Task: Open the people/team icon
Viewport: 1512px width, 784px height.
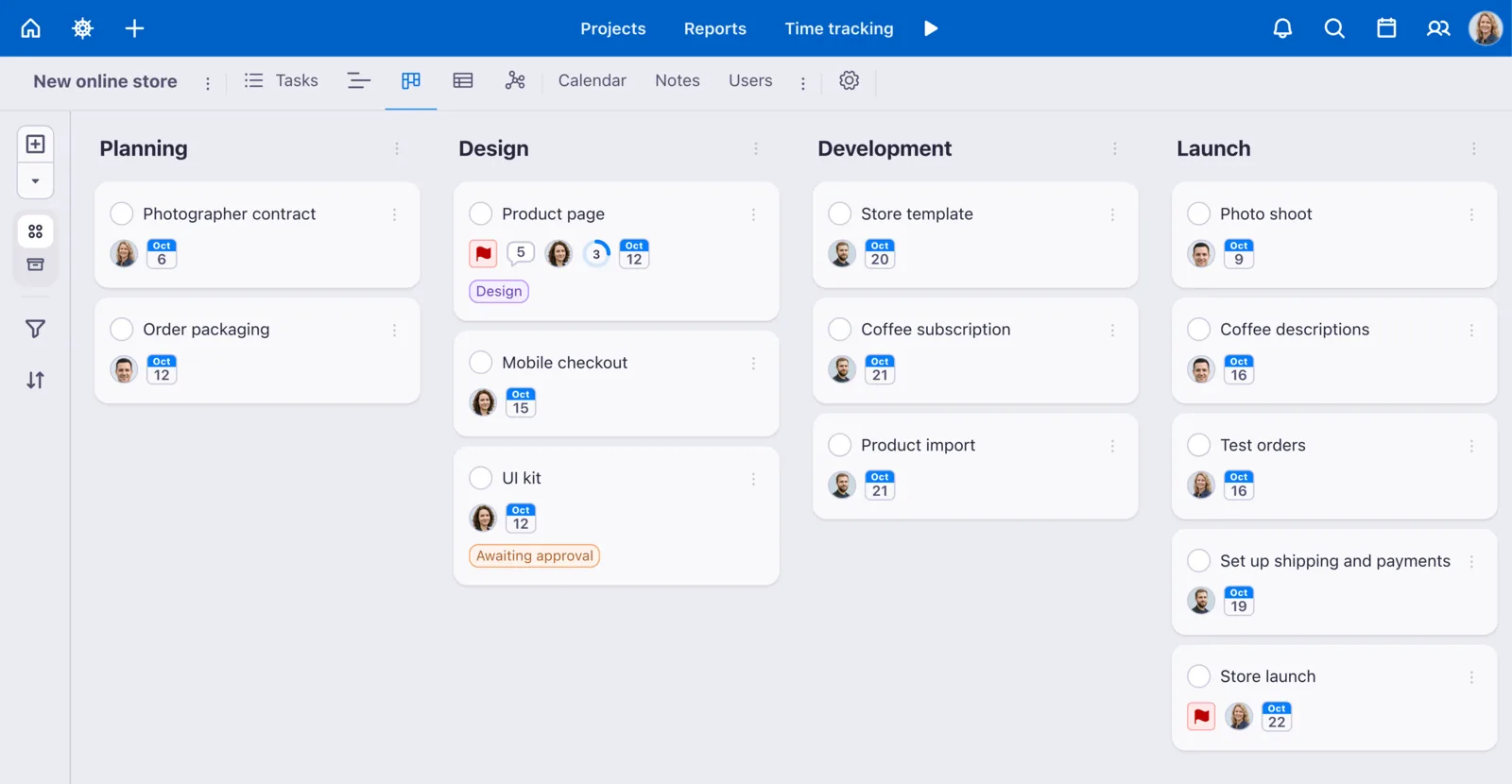Action: pos(1438,28)
